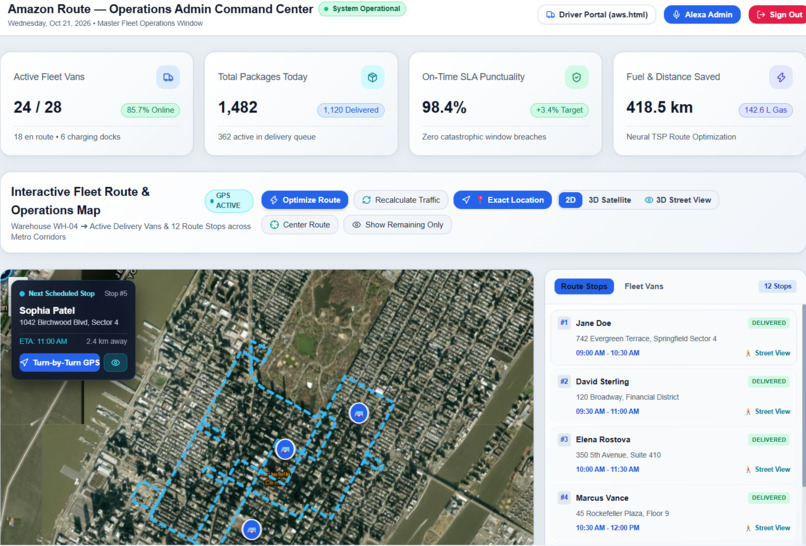Viewport: 806px width, 546px height.
Task: Click stop number #1 badge
Action: click(x=564, y=323)
